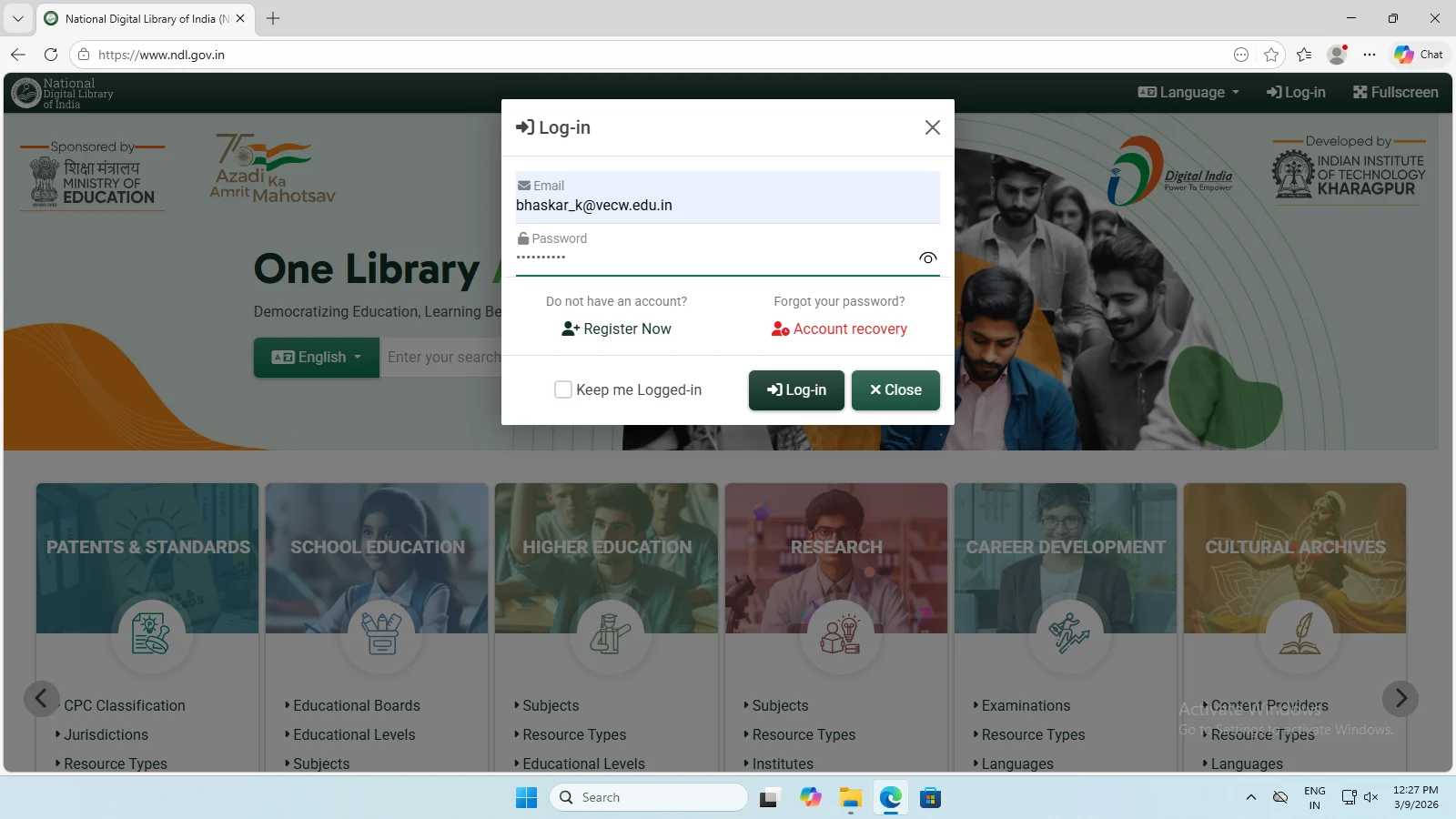The width and height of the screenshot is (1456, 819).
Task: Open Account recovery link
Action: point(839,329)
